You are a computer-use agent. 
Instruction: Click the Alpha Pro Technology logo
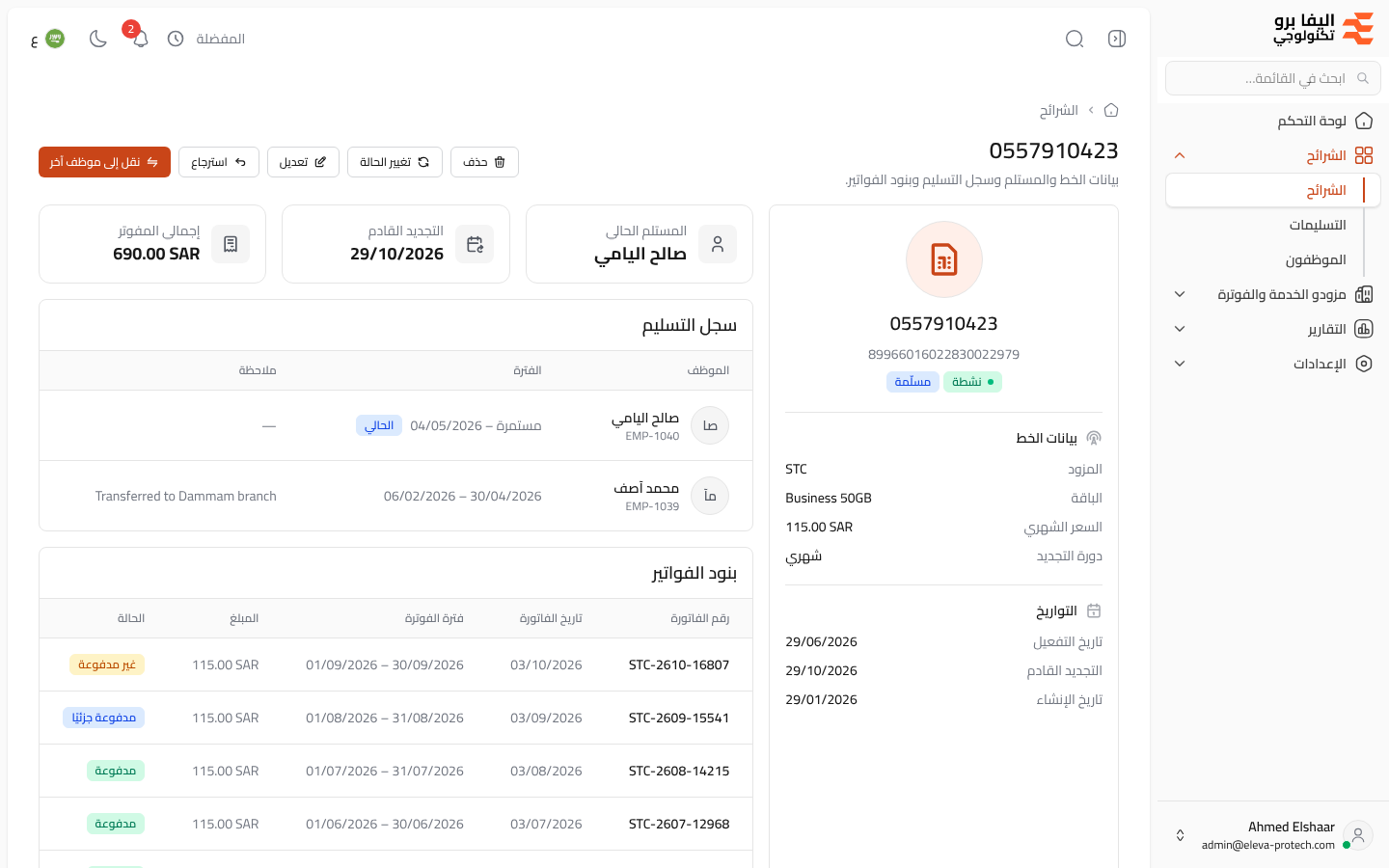click(1323, 29)
